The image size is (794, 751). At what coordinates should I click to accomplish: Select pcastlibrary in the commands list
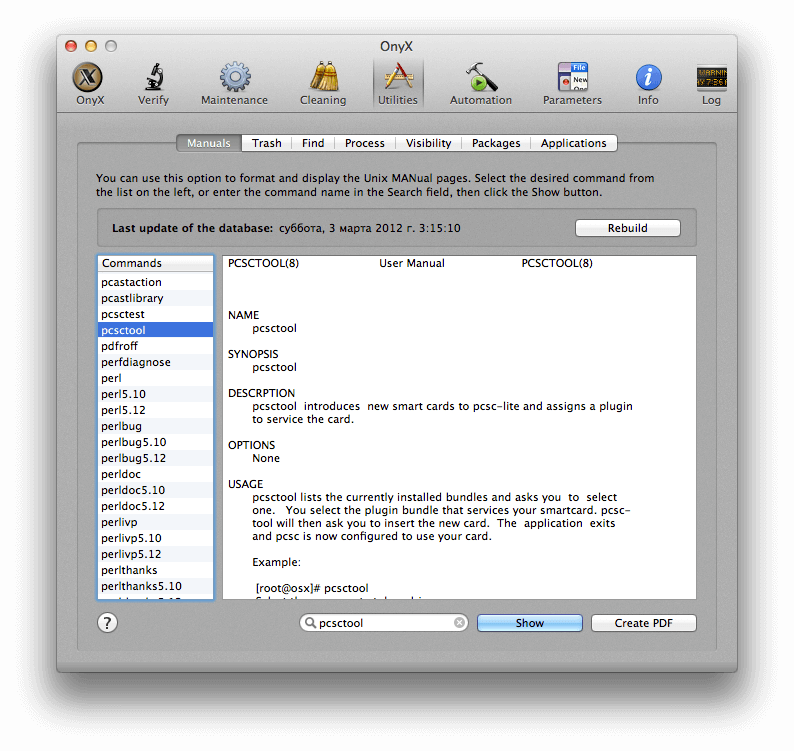click(x=155, y=298)
